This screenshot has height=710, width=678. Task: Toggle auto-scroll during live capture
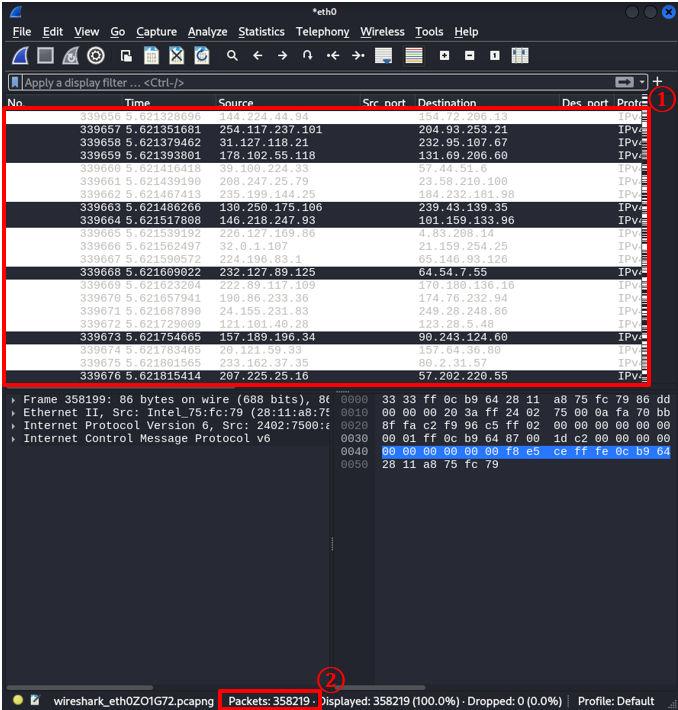click(383, 56)
